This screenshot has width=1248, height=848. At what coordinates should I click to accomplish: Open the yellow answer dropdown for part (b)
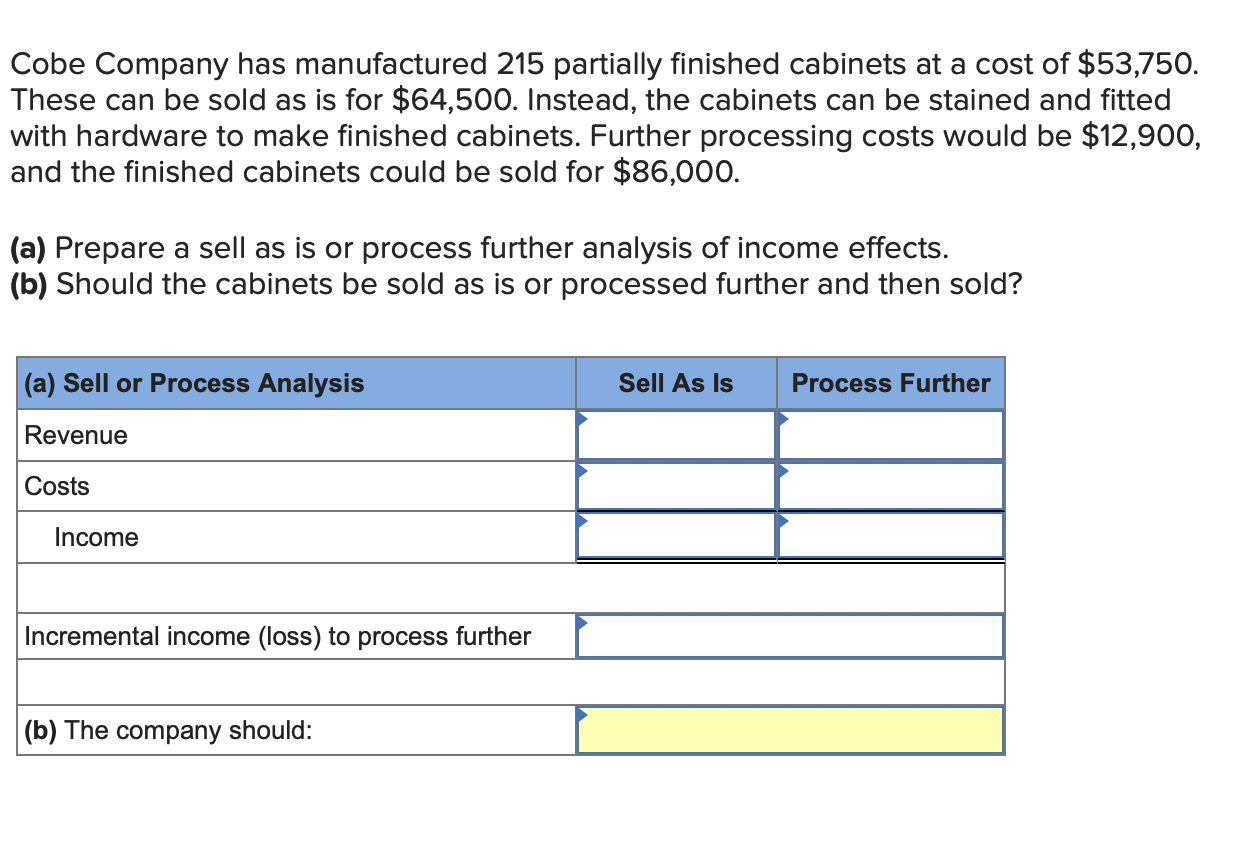790,730
